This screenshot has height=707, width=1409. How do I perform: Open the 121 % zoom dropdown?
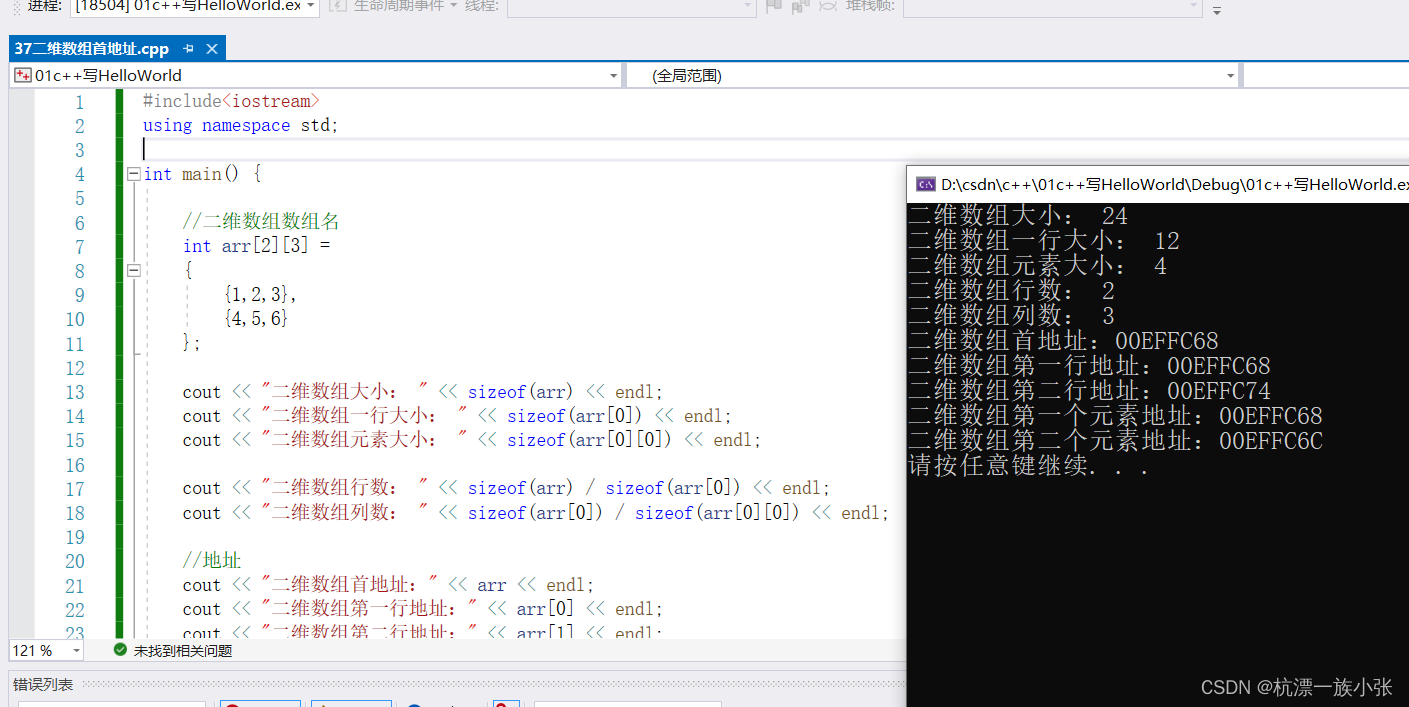(76, 651)
